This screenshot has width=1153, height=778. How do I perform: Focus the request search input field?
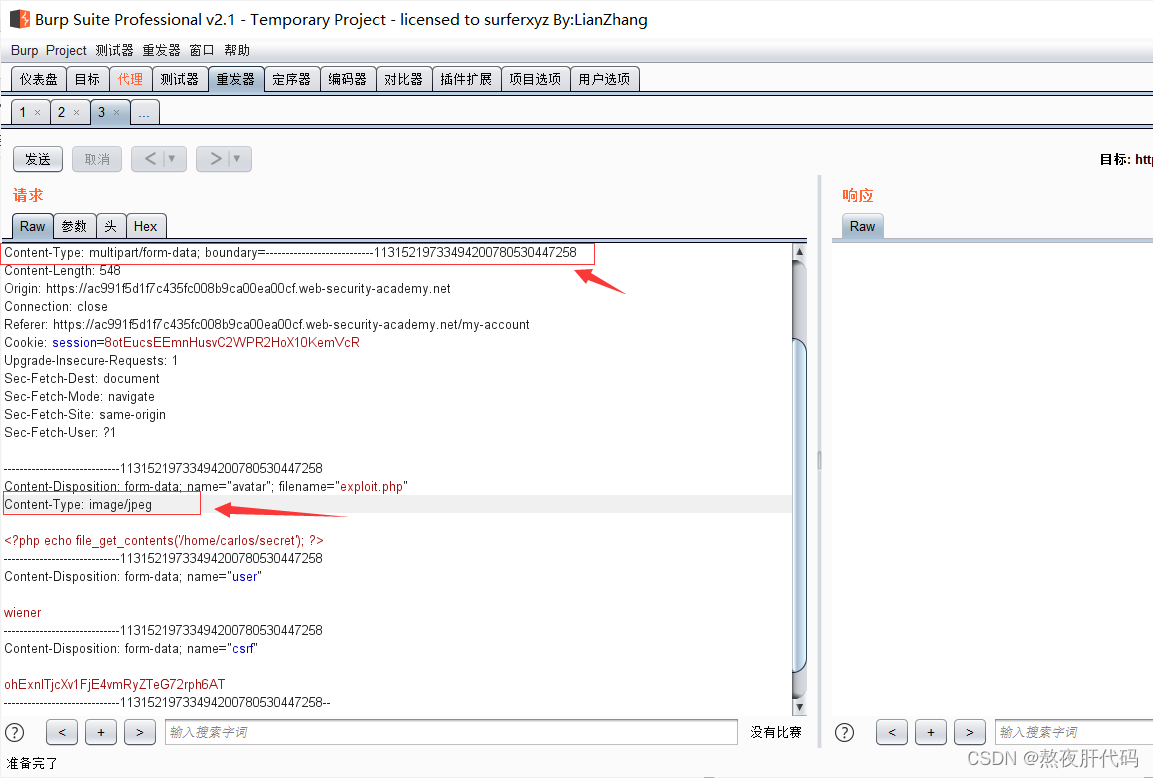(451, 732)
